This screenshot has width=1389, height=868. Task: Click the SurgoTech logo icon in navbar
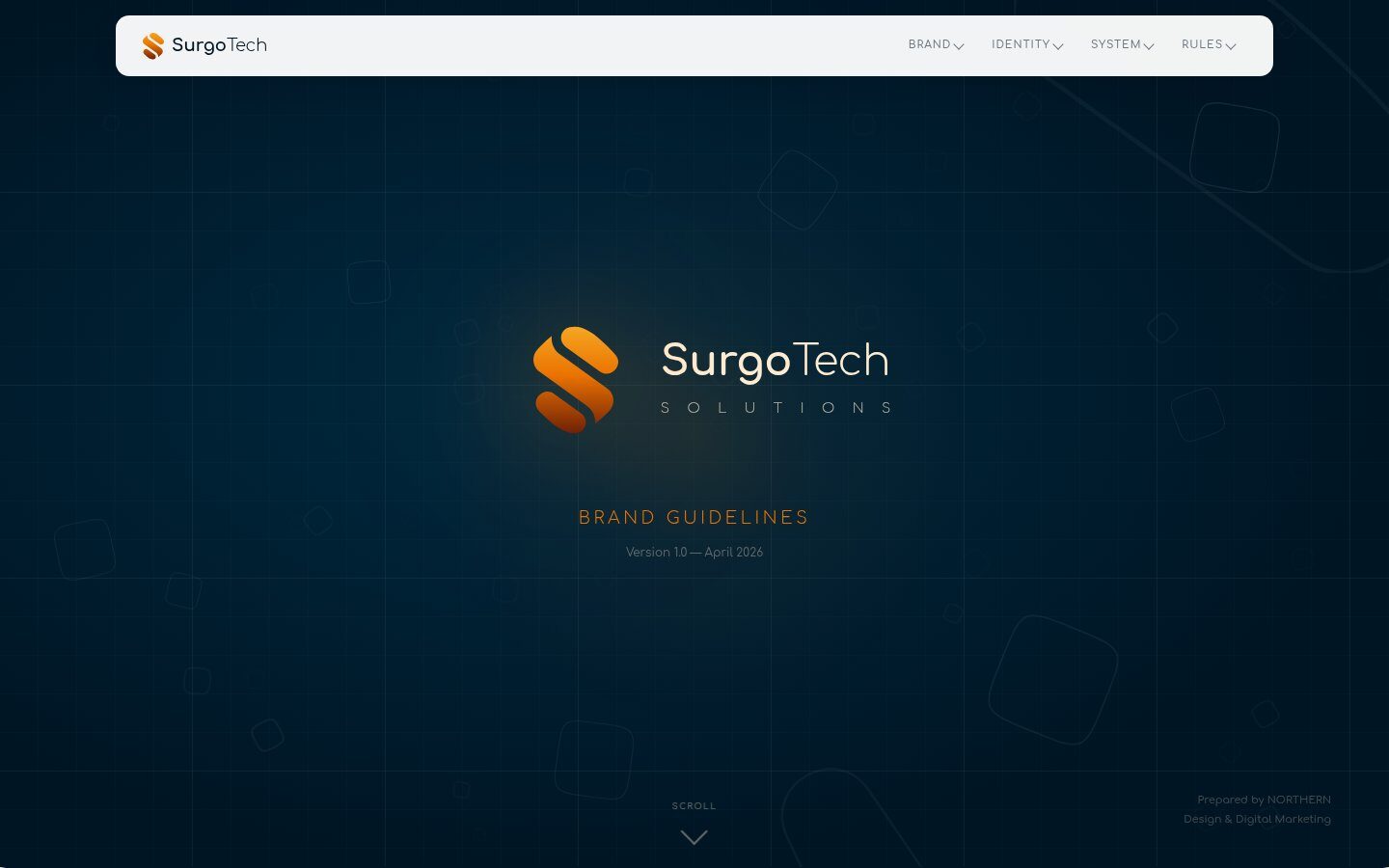click(153, 45)
